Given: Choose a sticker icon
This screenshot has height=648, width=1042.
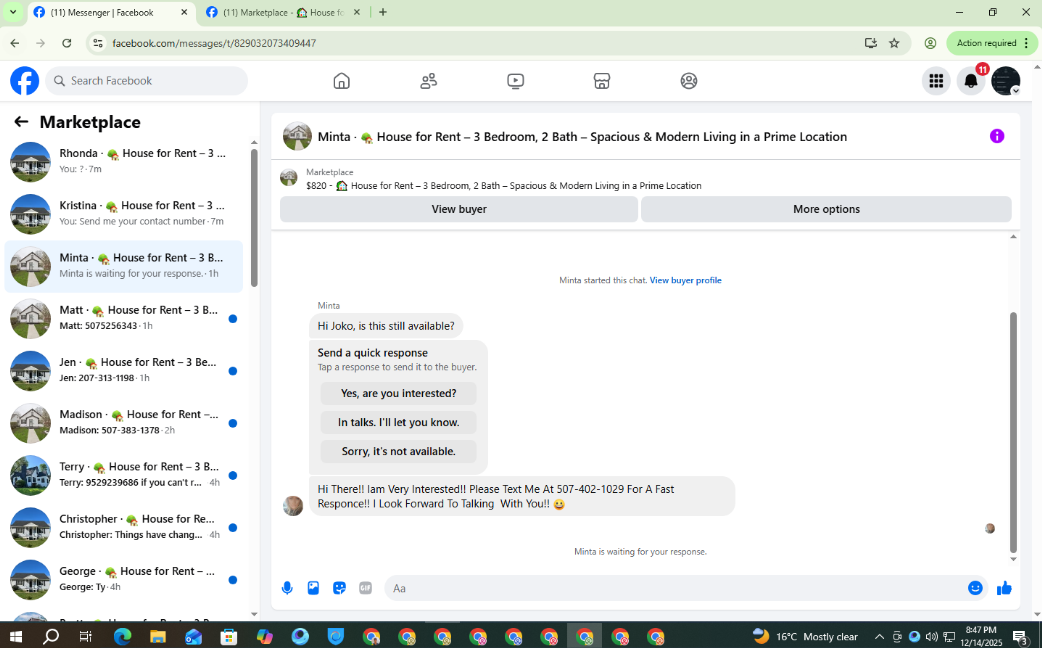Looking at the screenshot, I should 339,588.
